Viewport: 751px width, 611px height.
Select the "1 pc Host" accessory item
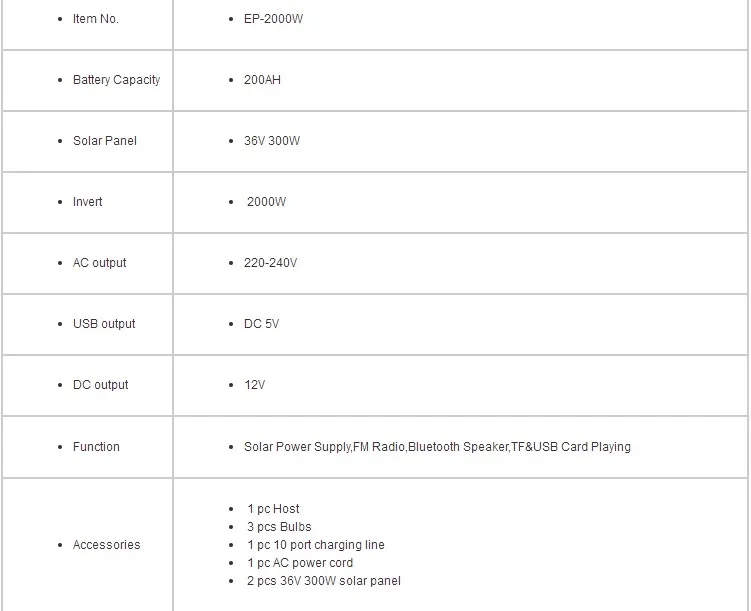(273, 509)
